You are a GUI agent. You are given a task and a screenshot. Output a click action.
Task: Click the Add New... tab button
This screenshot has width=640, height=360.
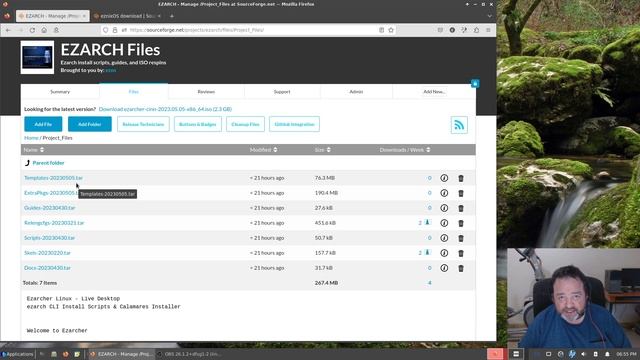pos(434,92)
